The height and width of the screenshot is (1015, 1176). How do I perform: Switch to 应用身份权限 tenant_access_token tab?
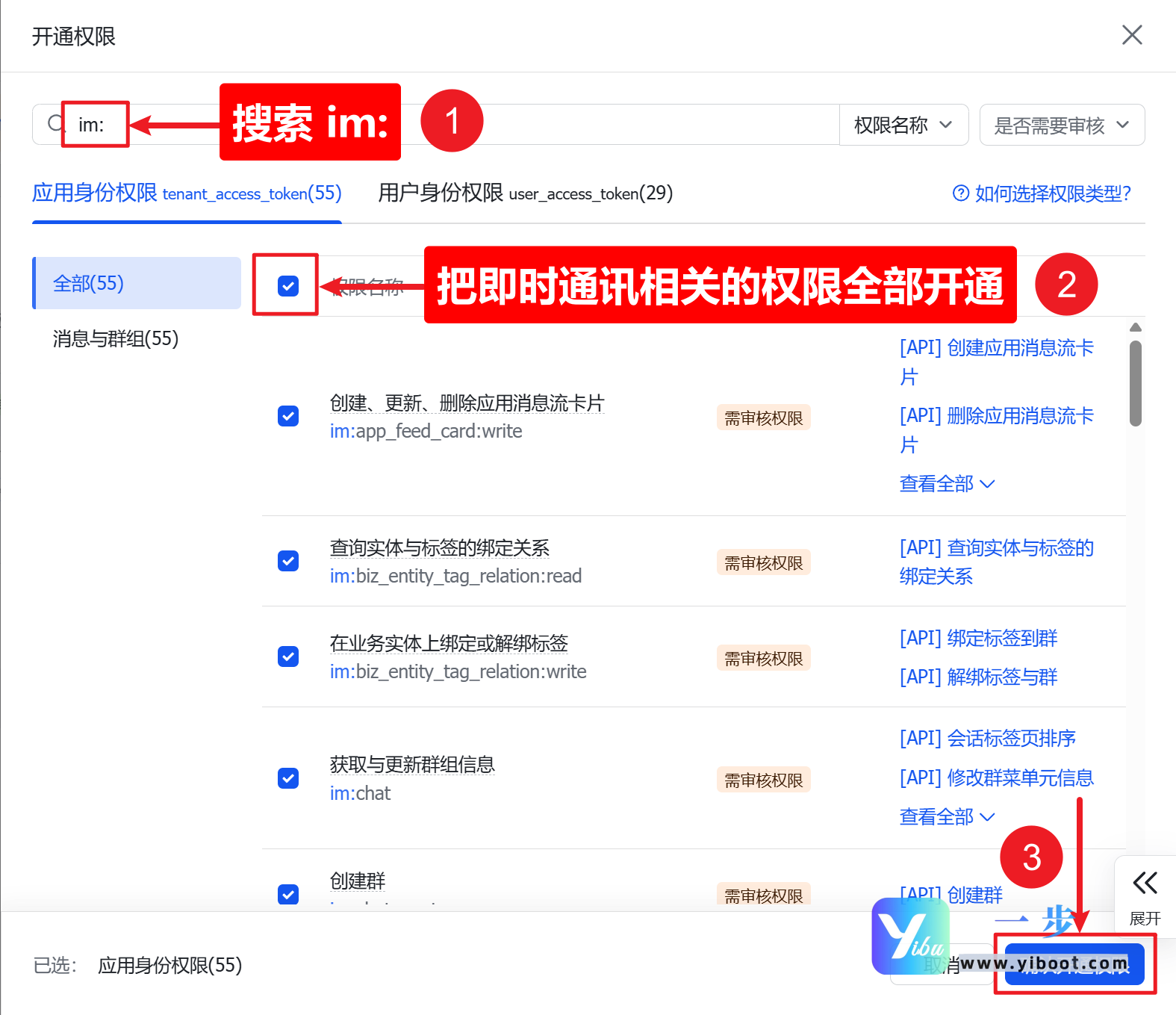click(x=187, y=193)
